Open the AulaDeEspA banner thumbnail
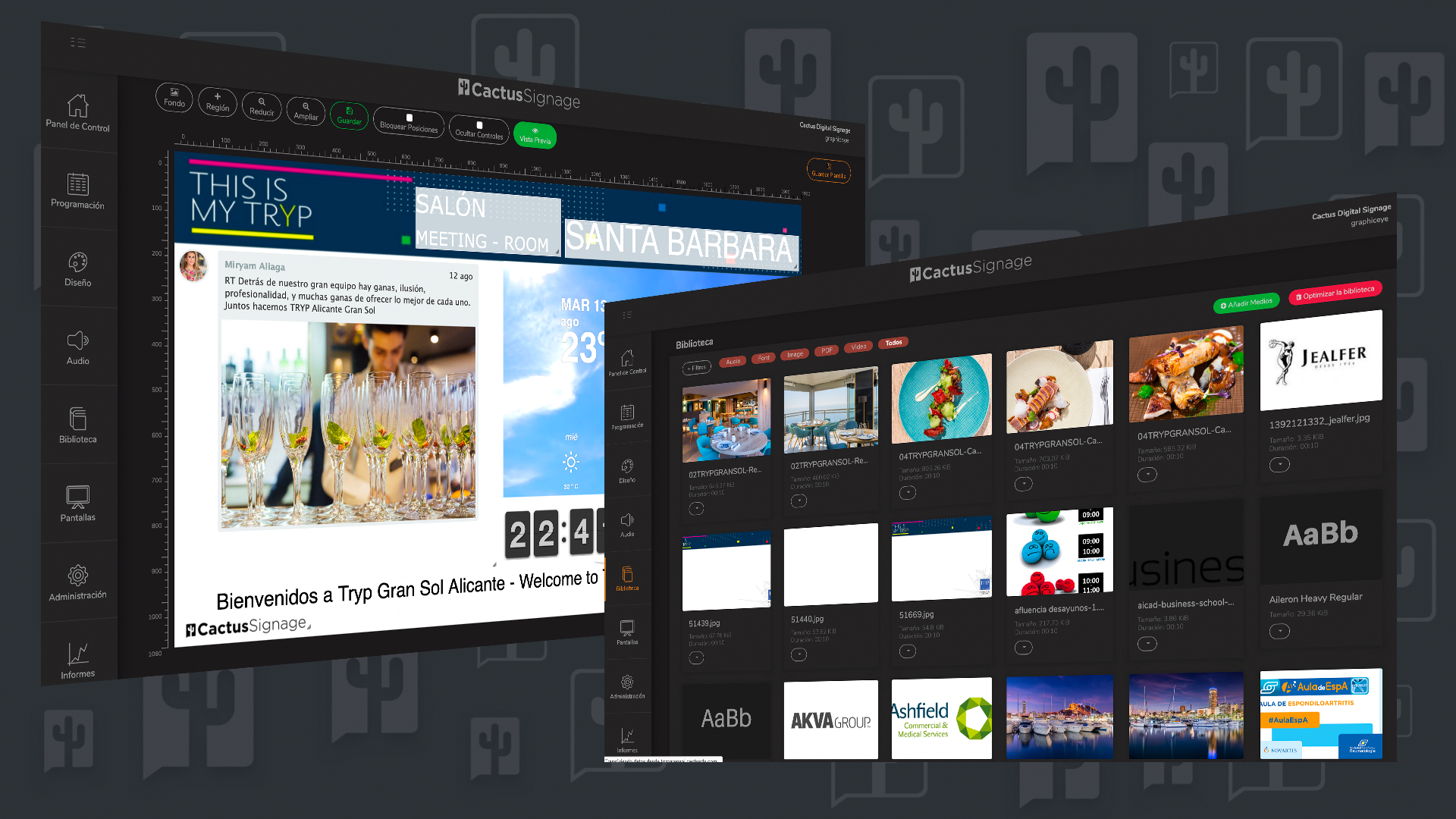This screenshot has width=1456, height=819. [1321, 714]
